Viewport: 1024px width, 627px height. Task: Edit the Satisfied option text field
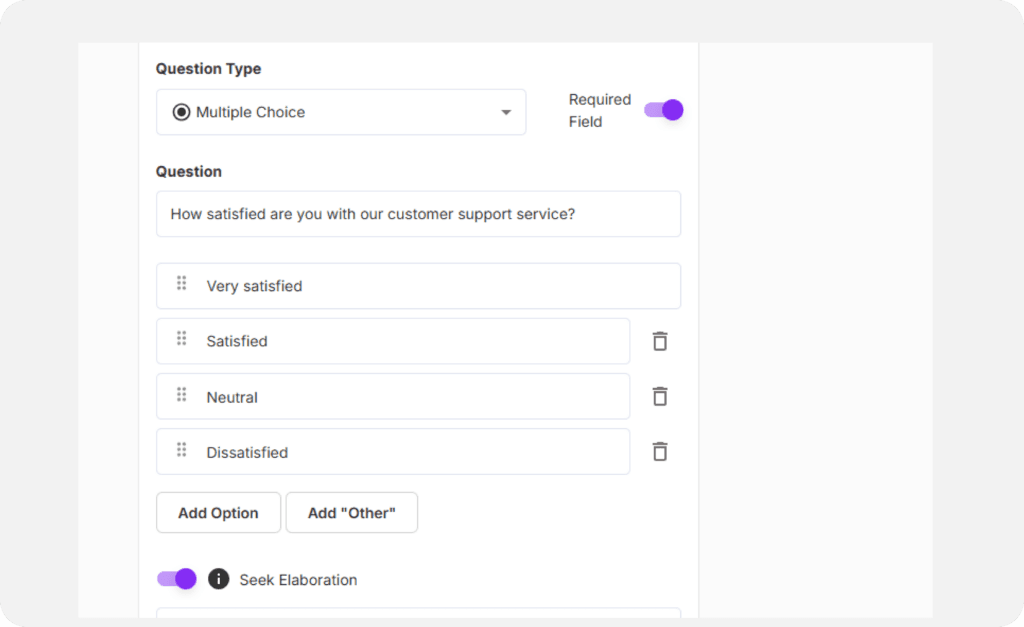[x=410, y=341]
